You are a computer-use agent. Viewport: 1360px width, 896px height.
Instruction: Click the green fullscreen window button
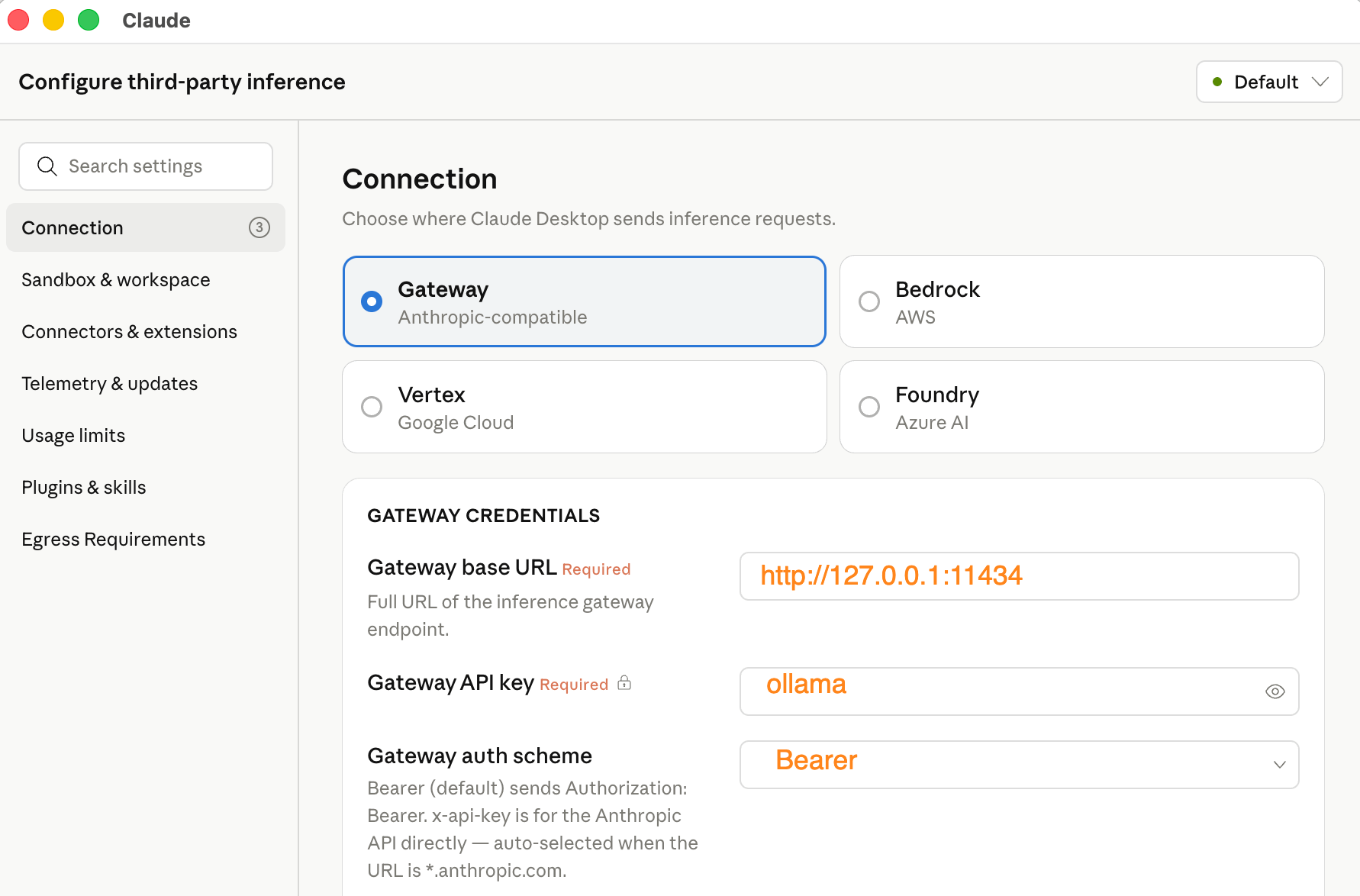[x=89, y=20]
